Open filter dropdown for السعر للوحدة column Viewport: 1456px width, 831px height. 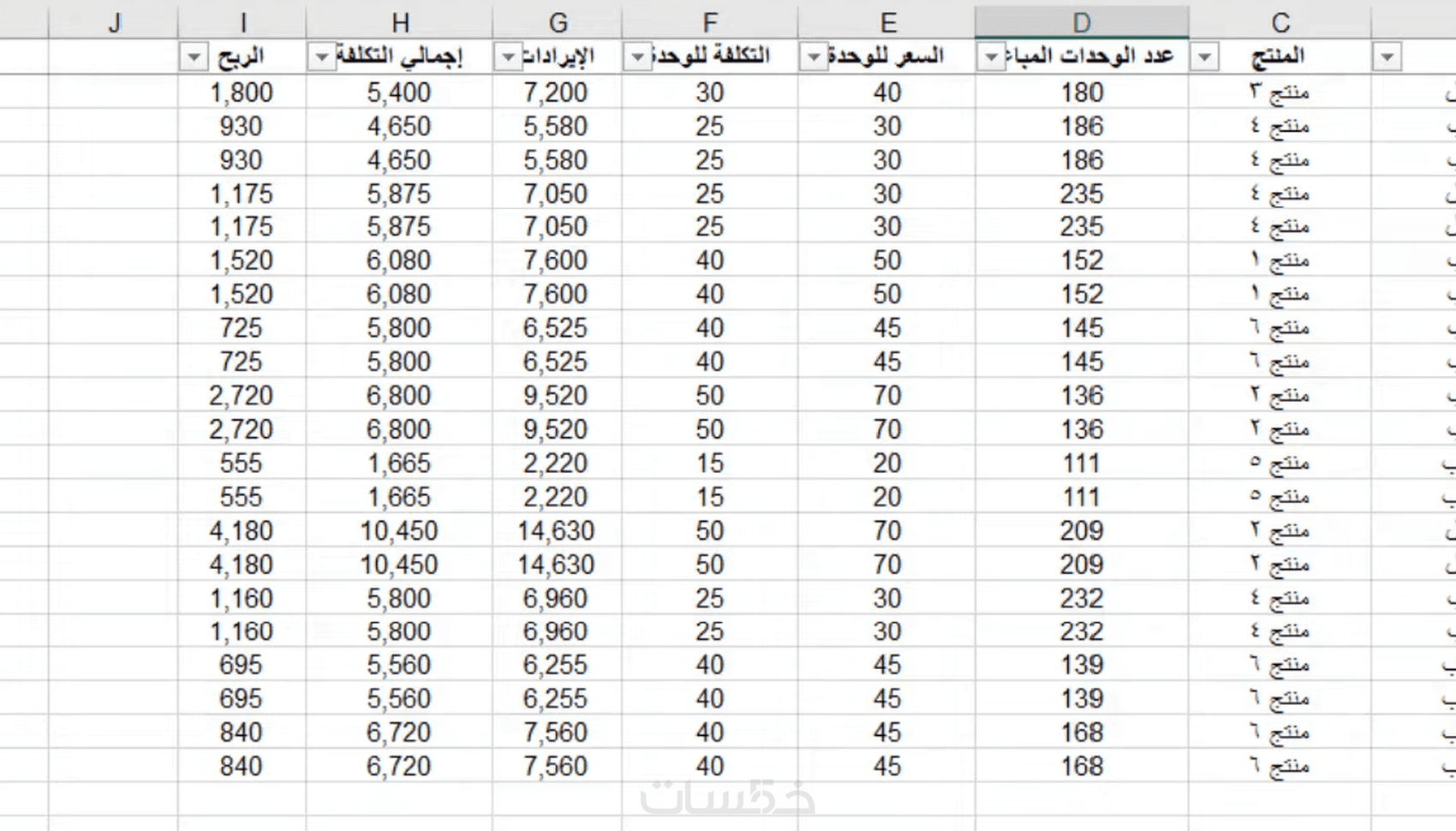pyautogui.click(x=814, y=57)
